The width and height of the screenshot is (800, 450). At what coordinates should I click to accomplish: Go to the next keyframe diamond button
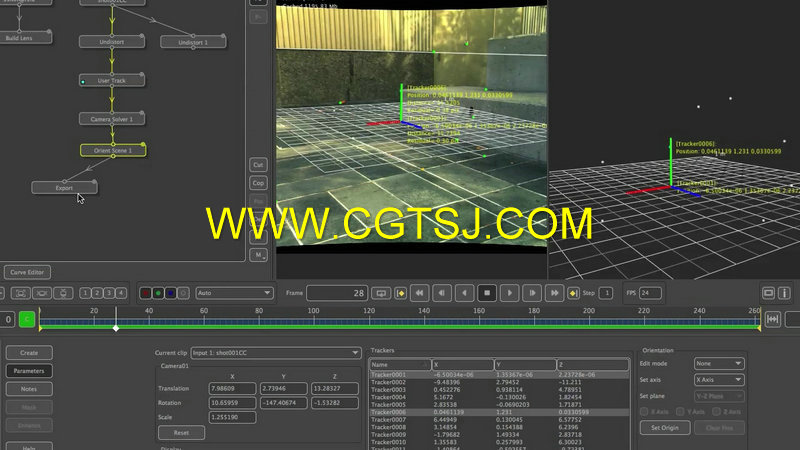coord(573,293)
